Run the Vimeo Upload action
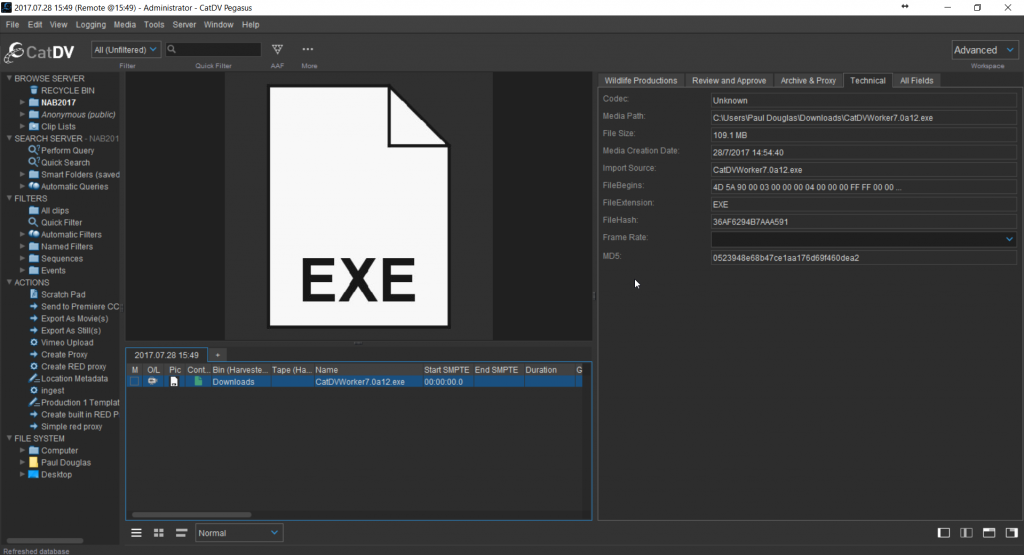Viewport: 1024px width, 555px height. pos(67,343)
